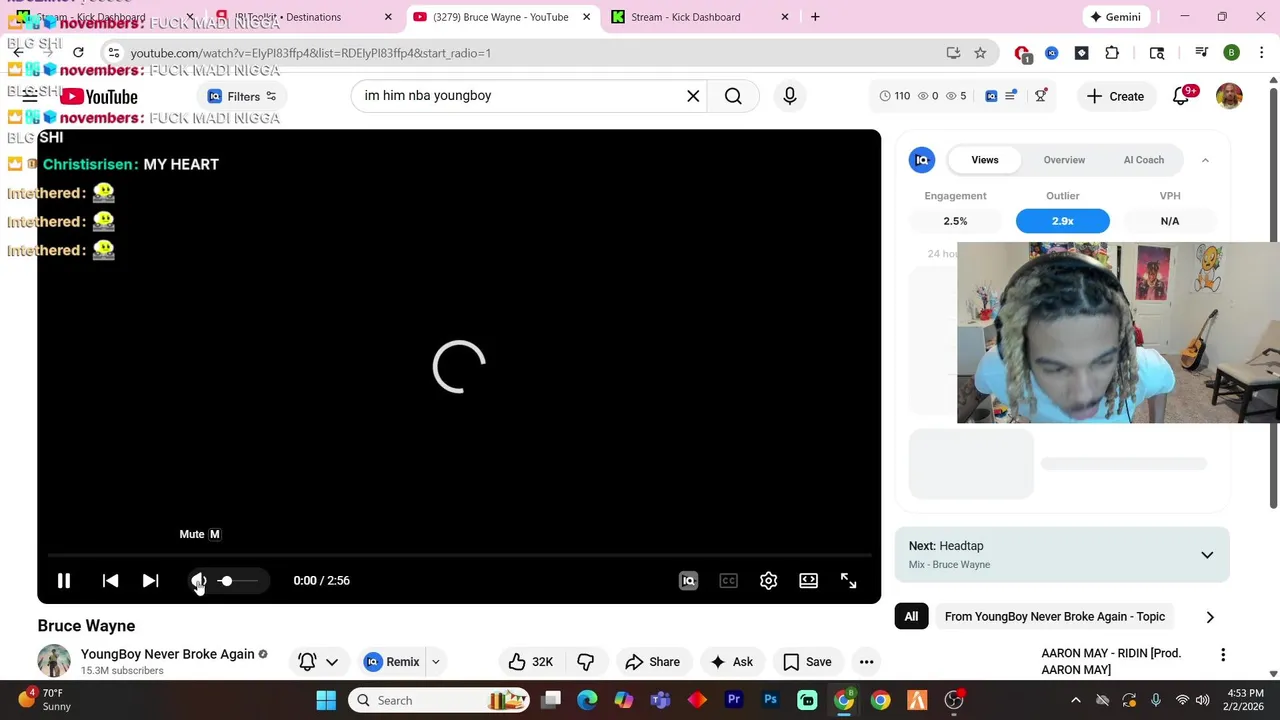Image resolution: width=1280 pixels, height=720 pixels.
Task: Open the Chrome three-dot menu
Action: point(1262,53)
